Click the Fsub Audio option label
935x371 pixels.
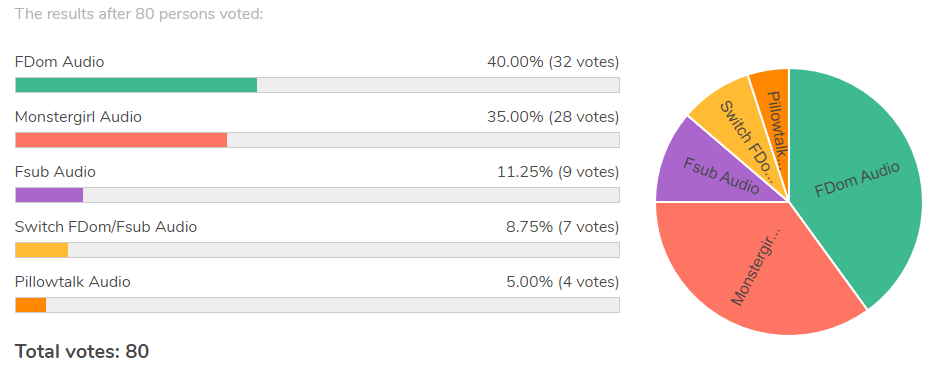coord(55,172)
